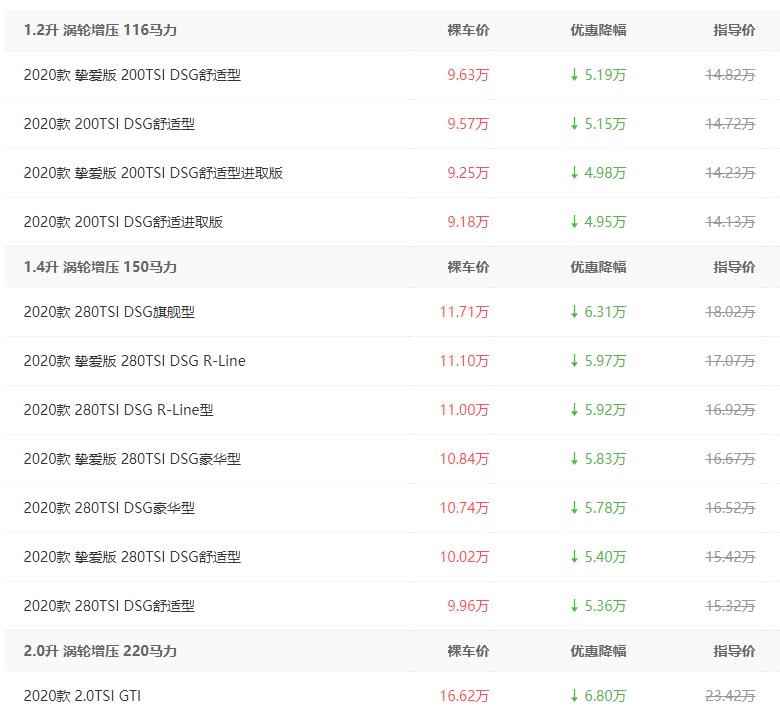Click the 11.00万 bare car price

(464, 410)
